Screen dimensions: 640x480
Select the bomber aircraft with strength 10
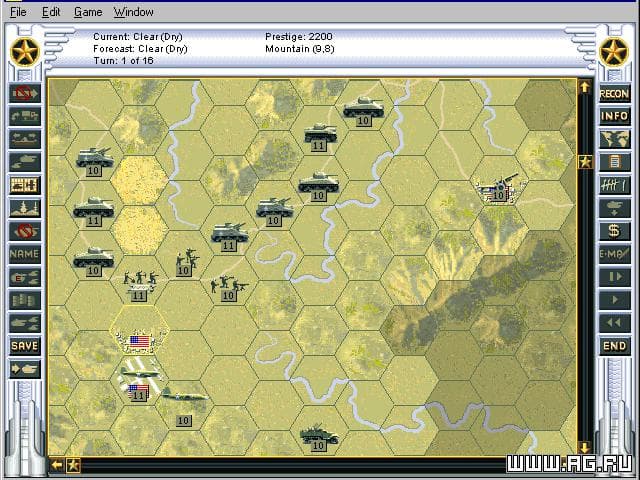184,404
